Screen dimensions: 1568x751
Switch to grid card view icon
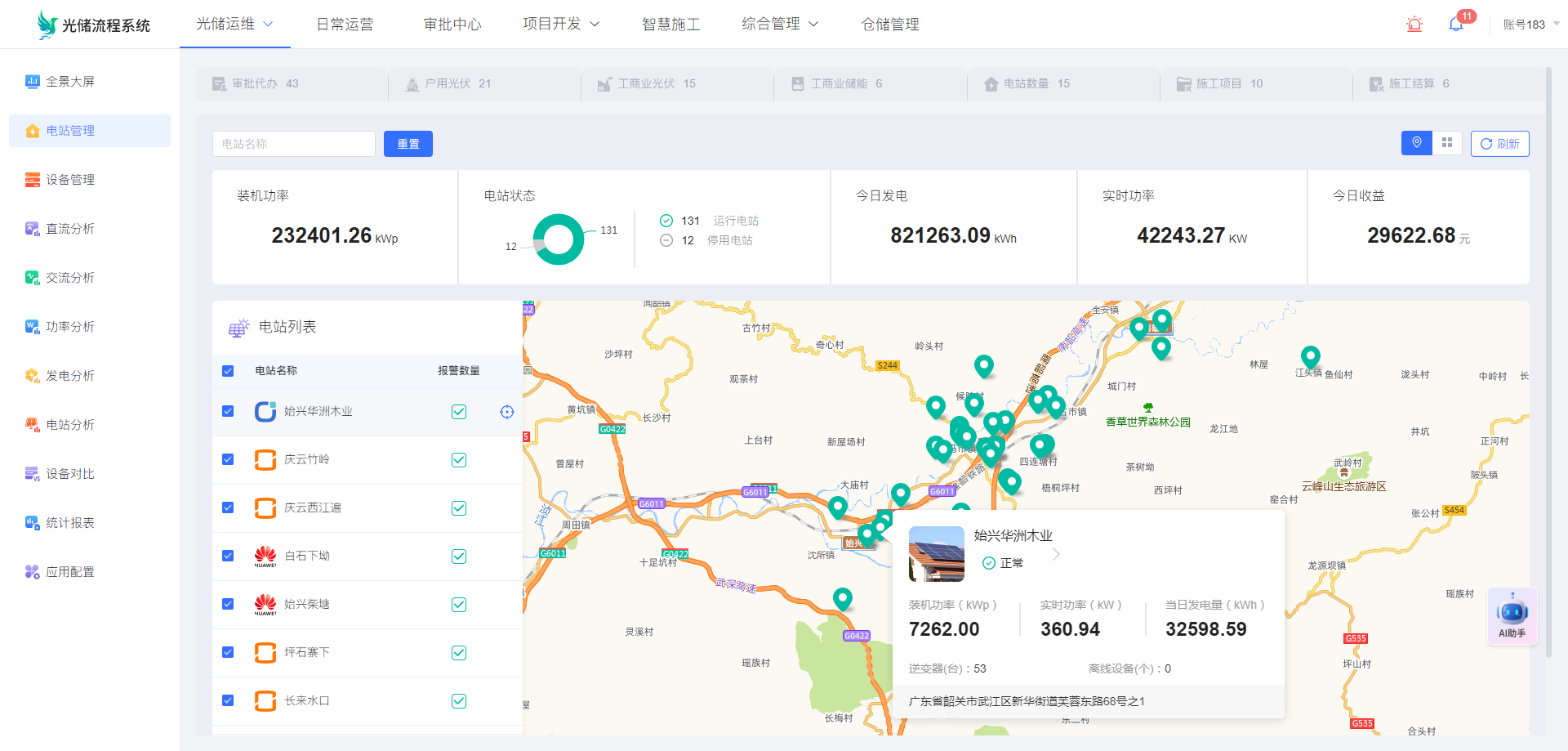[1447, 143]
